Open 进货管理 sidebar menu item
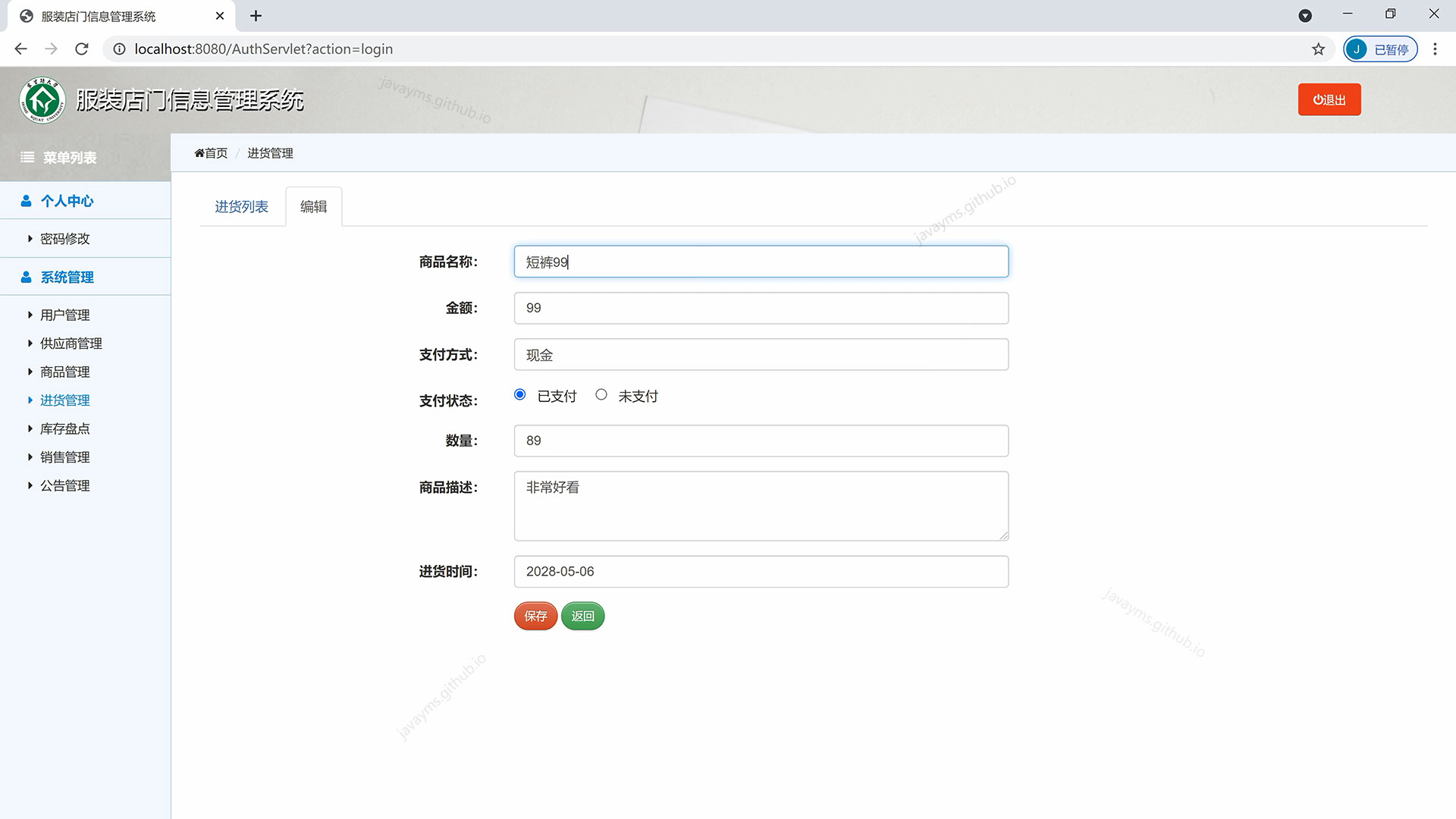The height and width of the screenshot is (819, 1456). 65,400
